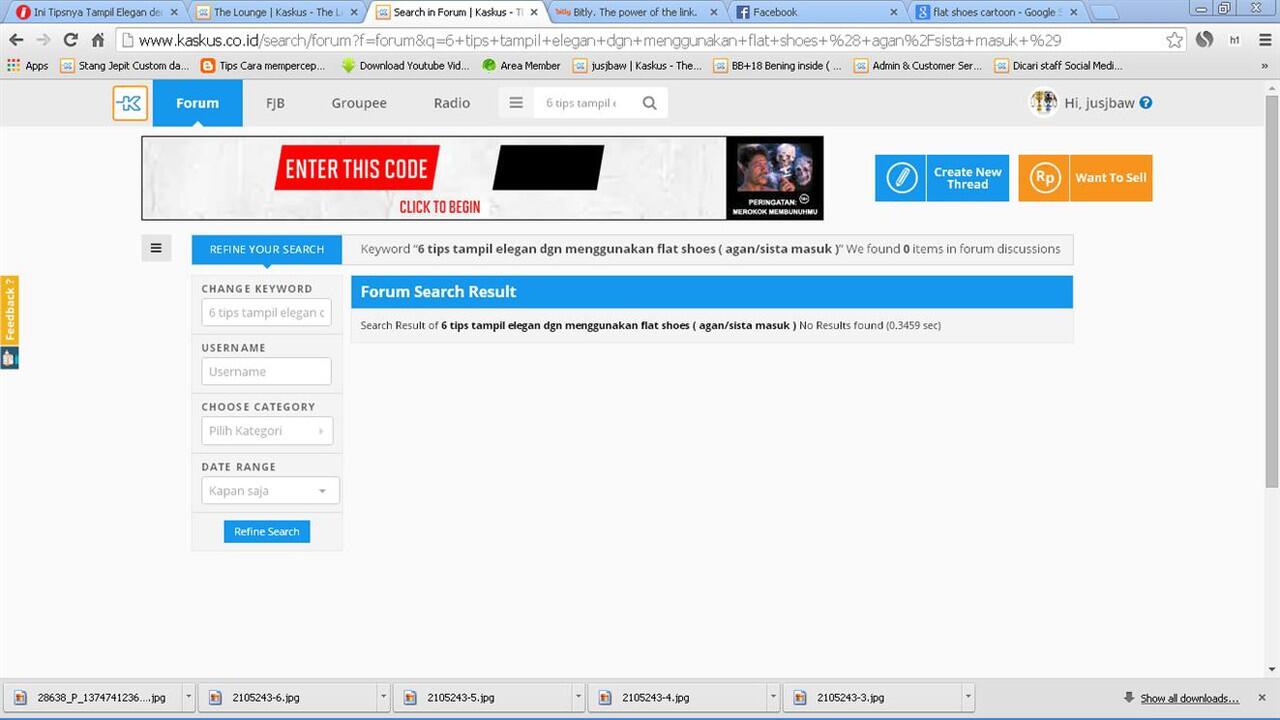Open the hamburger menu beside the navbar search field
Image resolution: width=1280 pixels, height=720 pixels.
coord(516,103)
